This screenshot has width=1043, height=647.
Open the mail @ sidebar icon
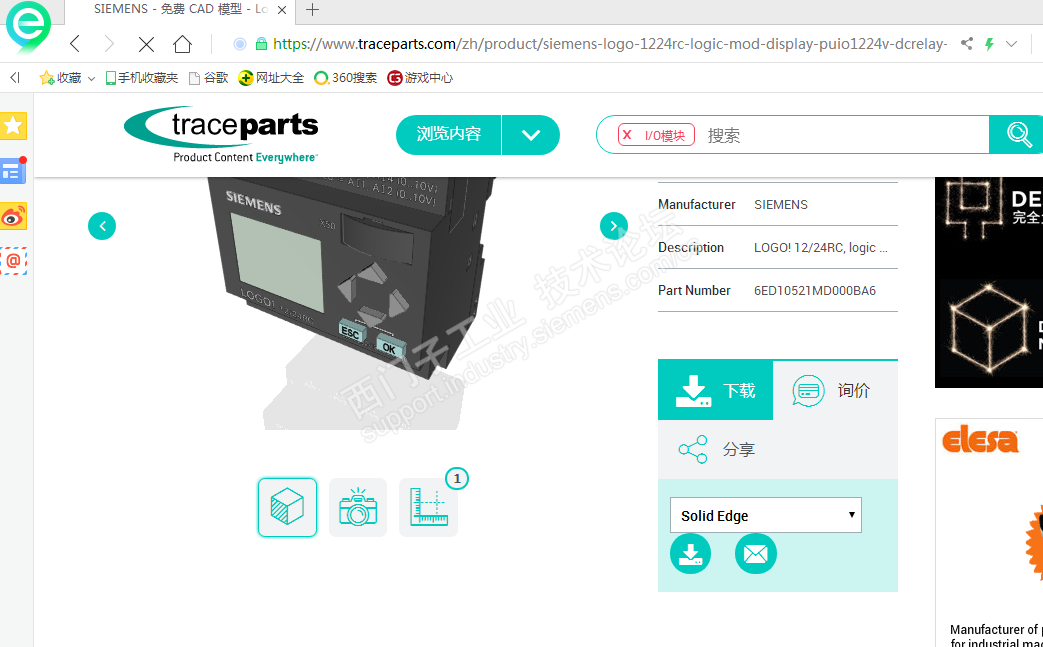click(x=13, y=261)
